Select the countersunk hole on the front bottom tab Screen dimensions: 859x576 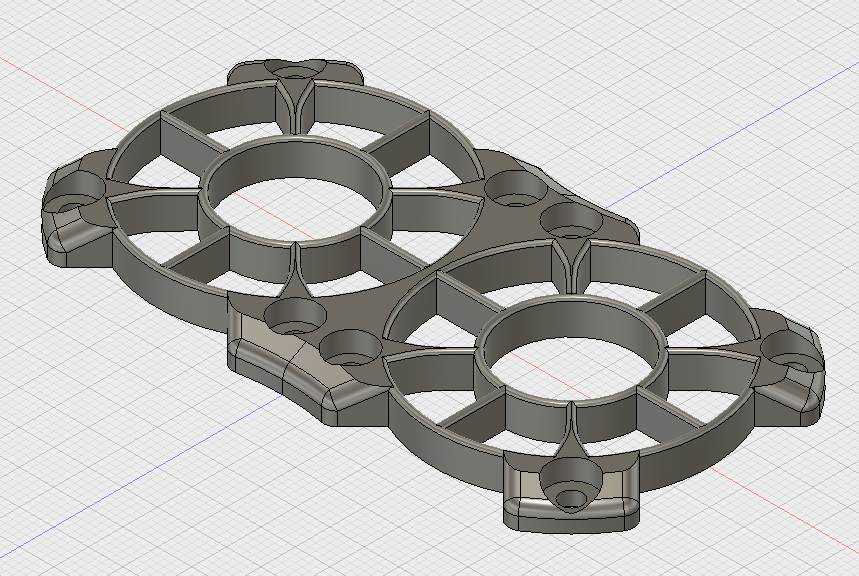coord(570,486)
